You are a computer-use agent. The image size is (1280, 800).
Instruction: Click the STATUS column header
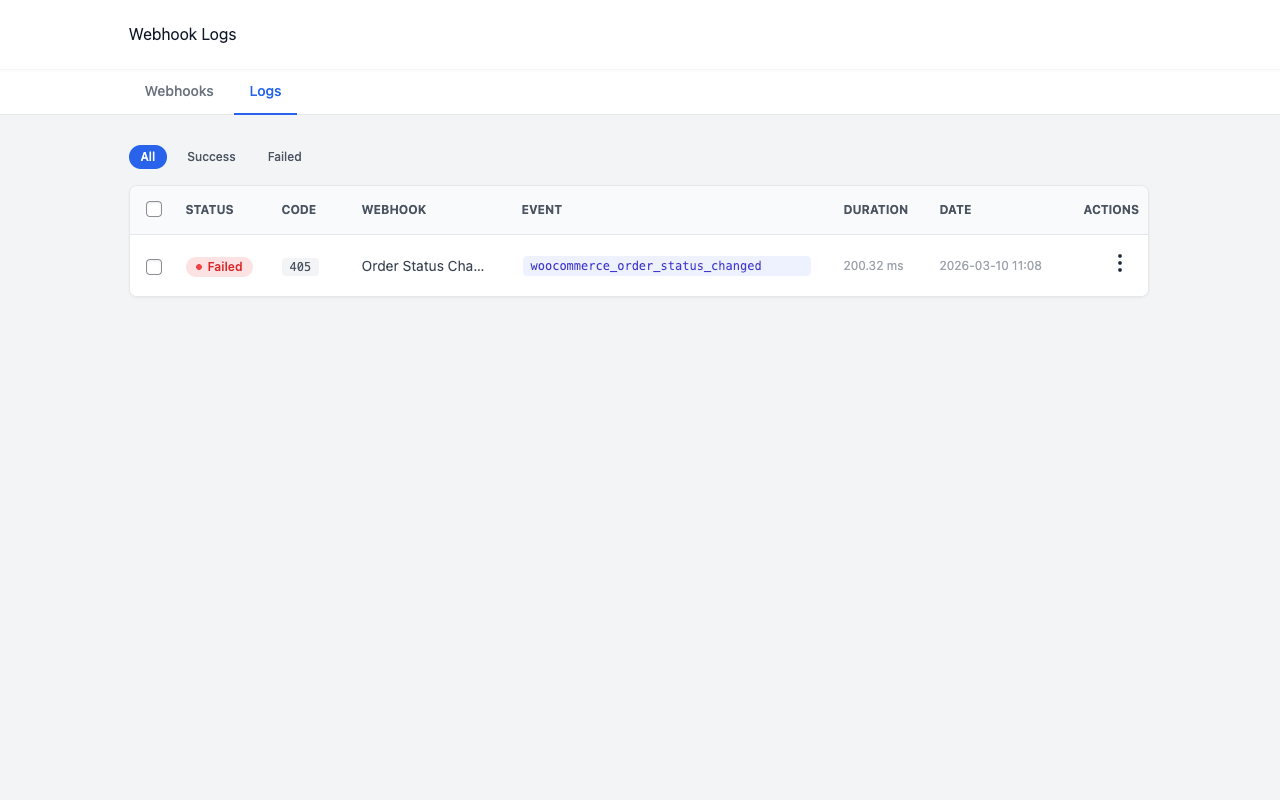pos(210,210)
